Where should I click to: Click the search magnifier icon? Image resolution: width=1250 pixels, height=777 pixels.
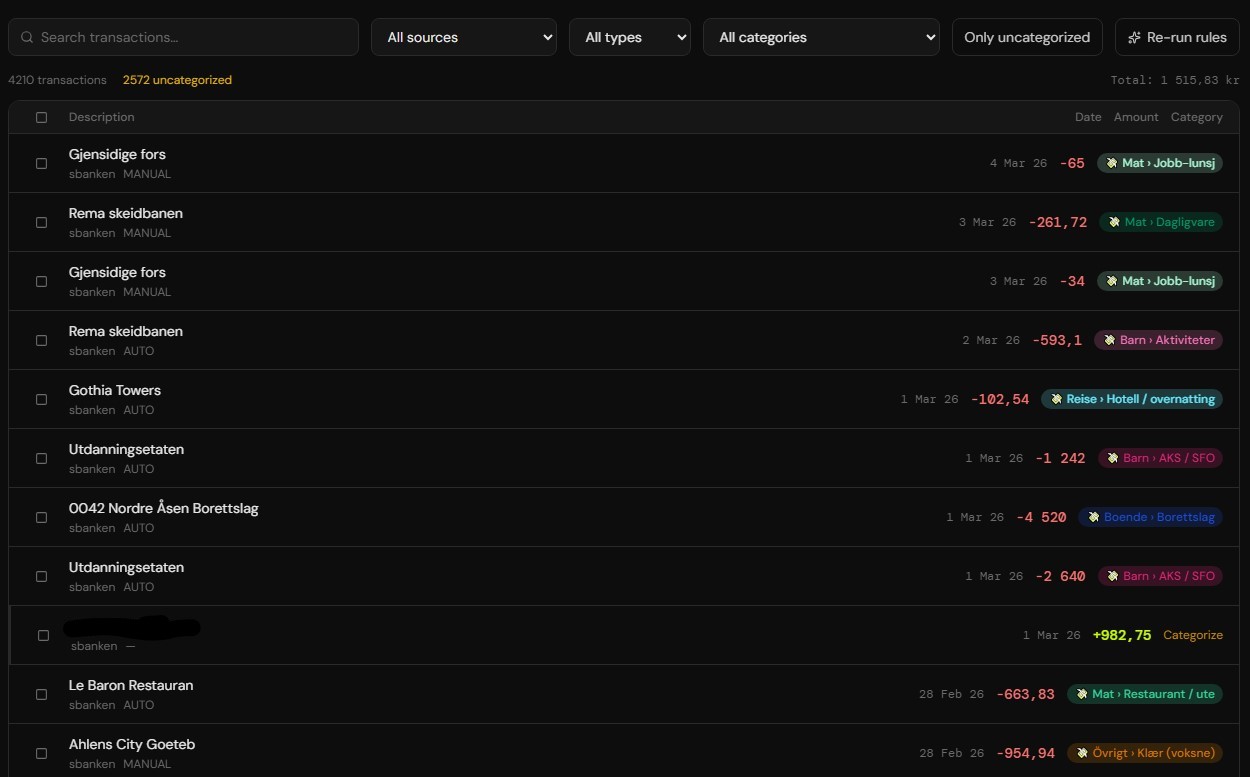click(x=27, y=37)
